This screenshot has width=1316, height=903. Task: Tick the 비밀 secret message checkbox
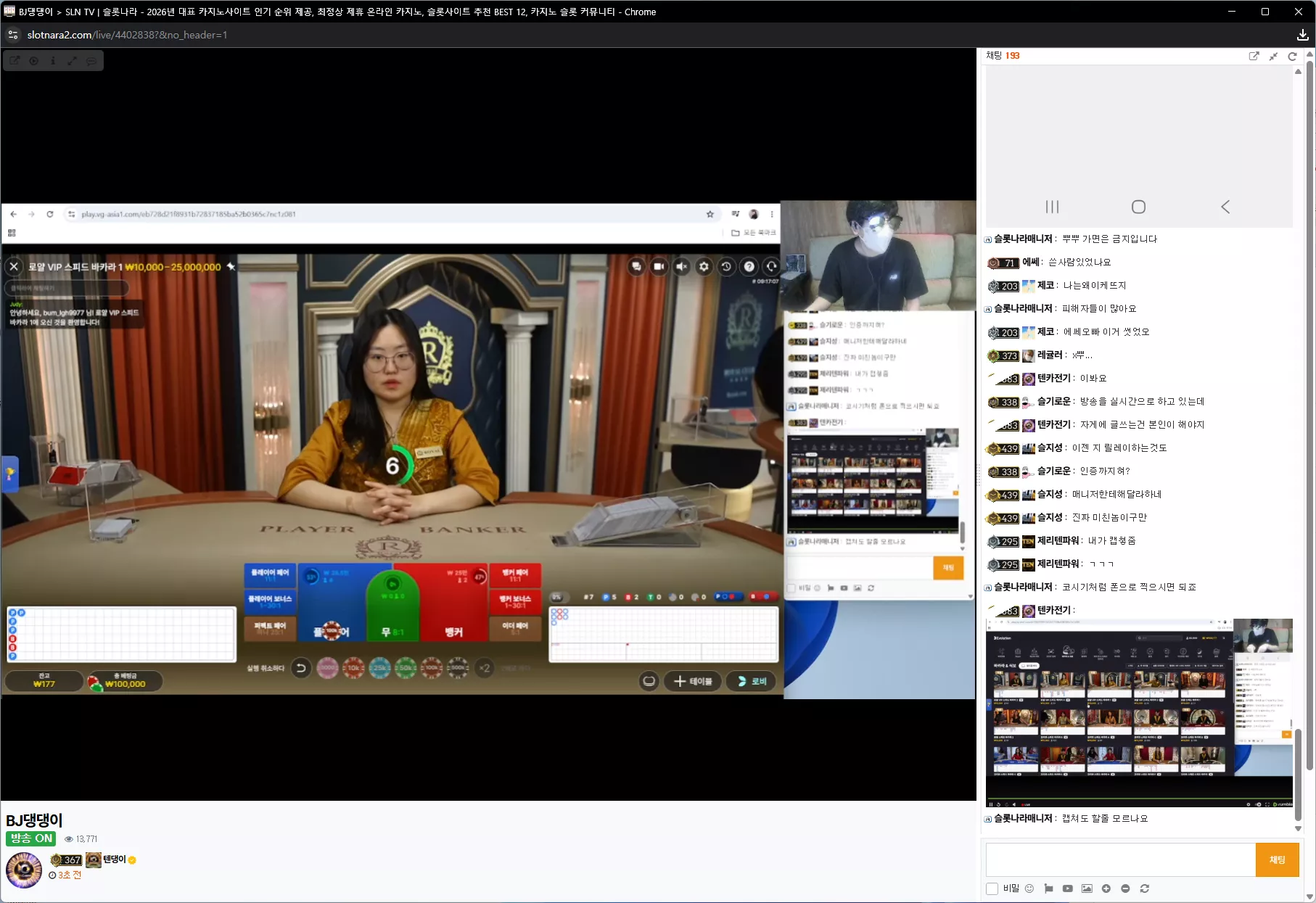(x=992, y=888)
